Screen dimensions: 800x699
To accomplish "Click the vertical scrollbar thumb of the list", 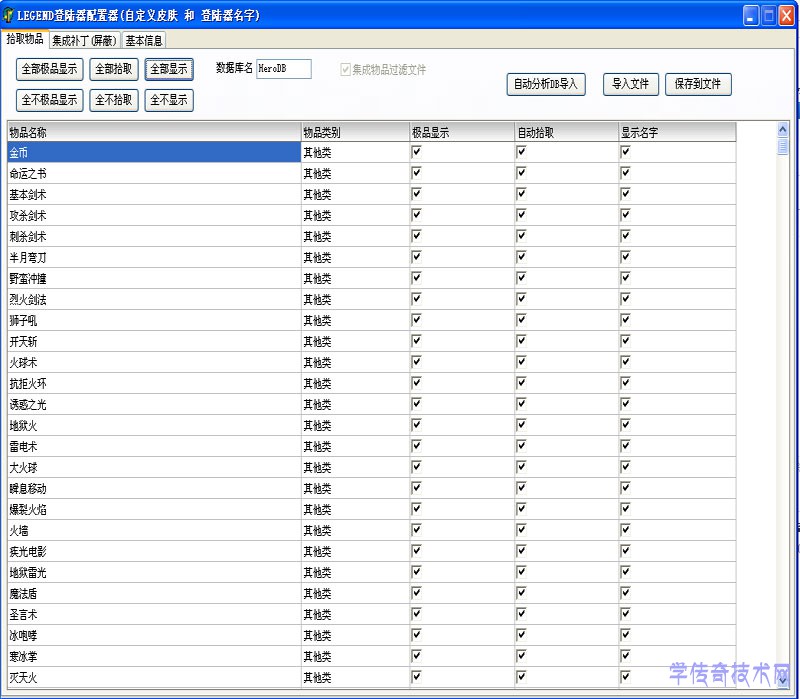I will coord(783,146).
